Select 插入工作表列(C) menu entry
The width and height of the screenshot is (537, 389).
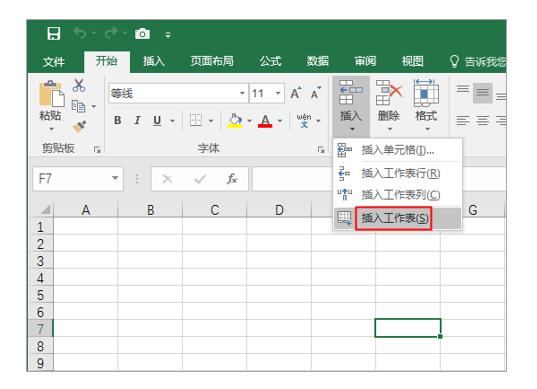pos(397,195)
